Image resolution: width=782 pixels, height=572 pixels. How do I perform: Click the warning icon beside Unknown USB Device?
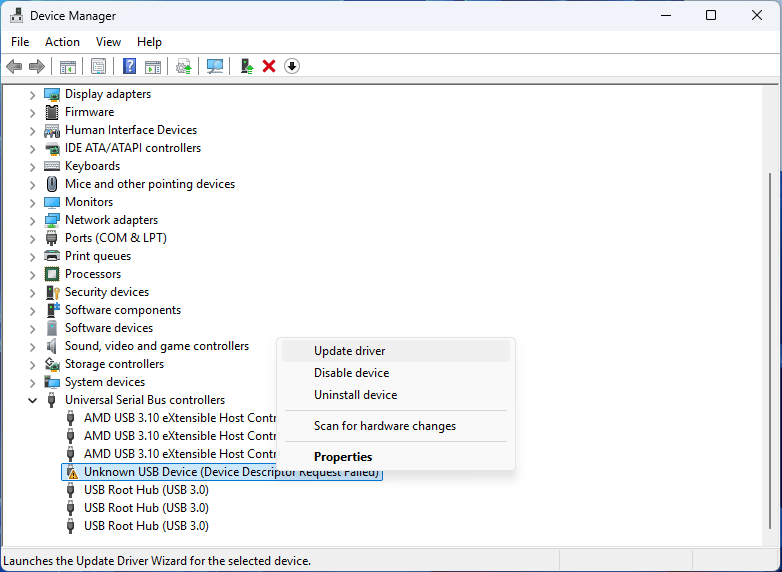(73, 472)
